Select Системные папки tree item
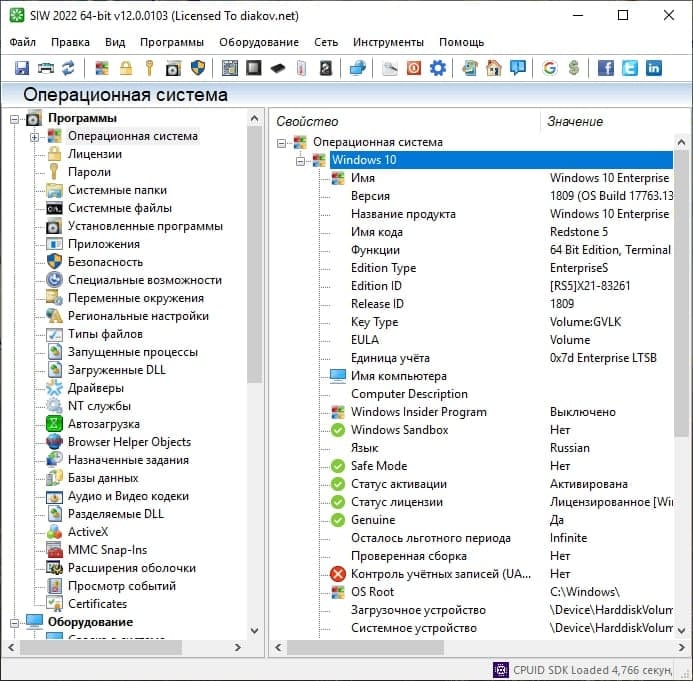693x681 pixels. pos(117,190)
